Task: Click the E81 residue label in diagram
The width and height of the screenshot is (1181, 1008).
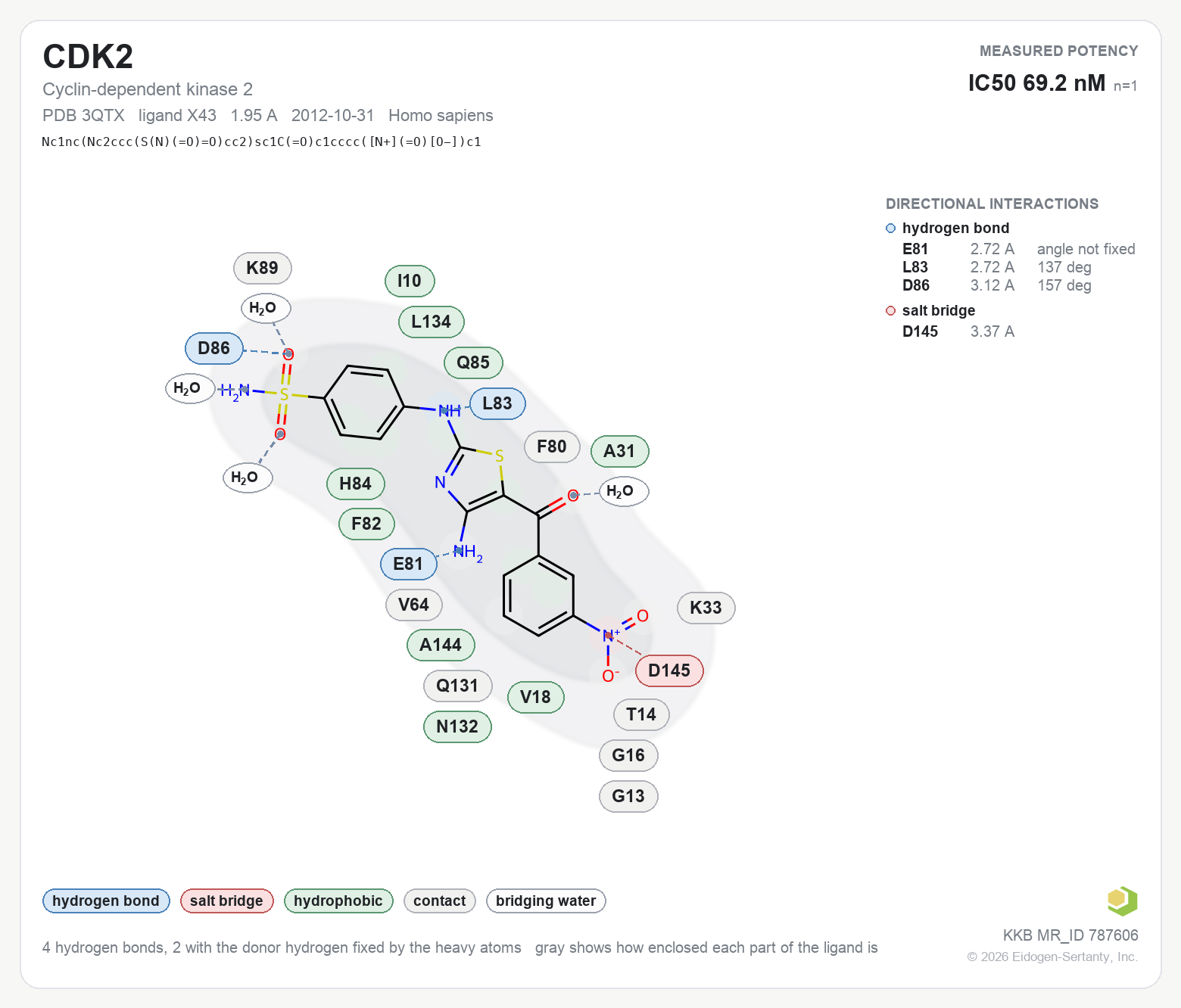Action: 408,564
